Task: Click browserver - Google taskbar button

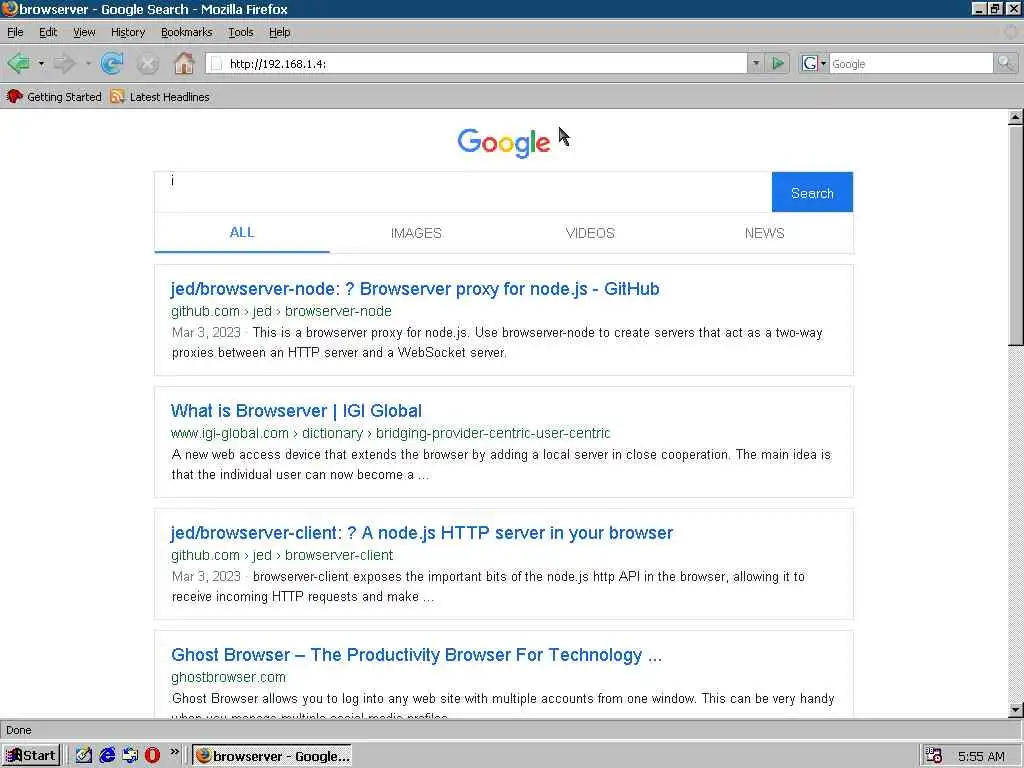Action: tap(272, 756)
